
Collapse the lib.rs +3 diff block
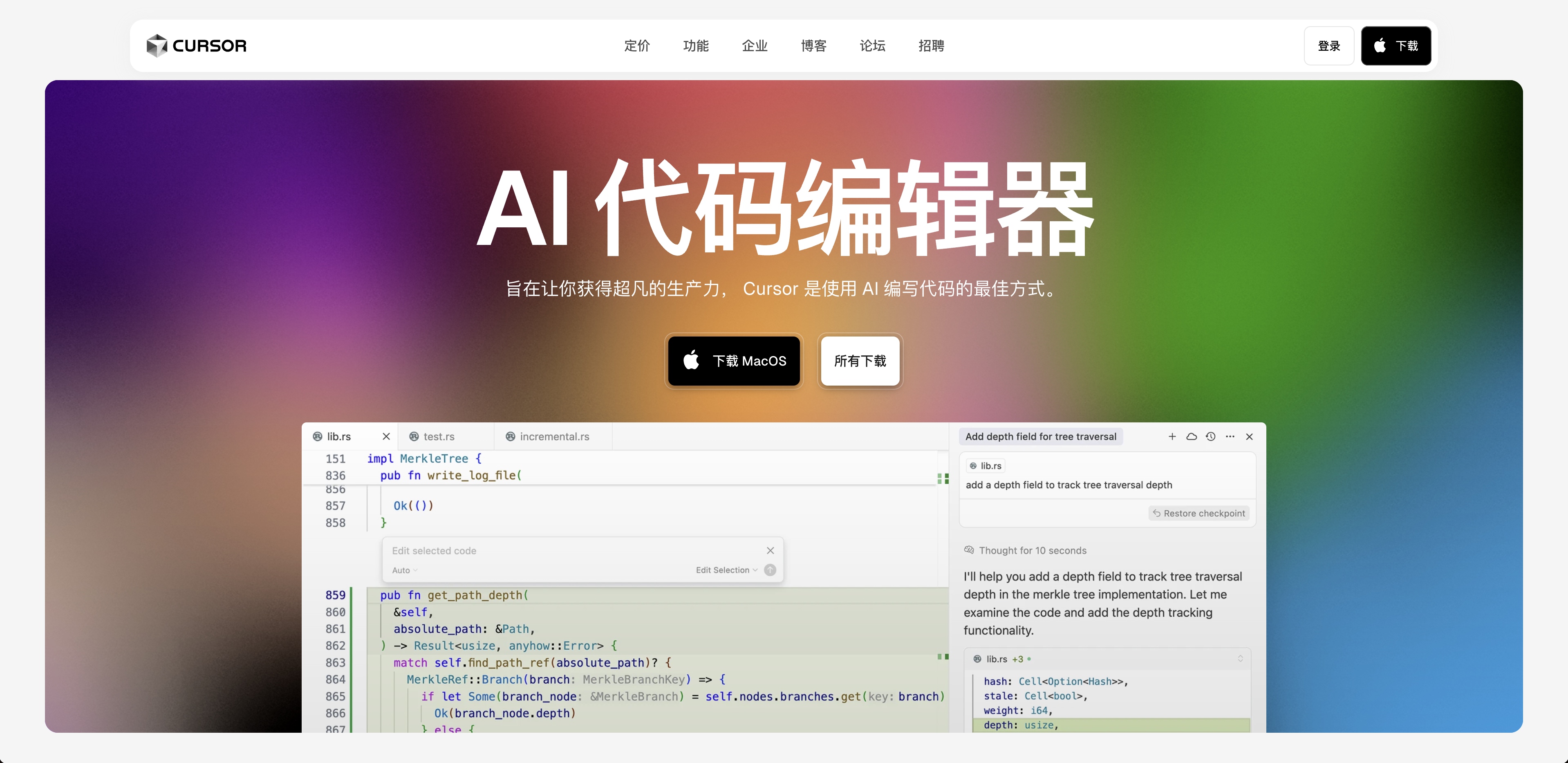click(x=1240, y=659)
